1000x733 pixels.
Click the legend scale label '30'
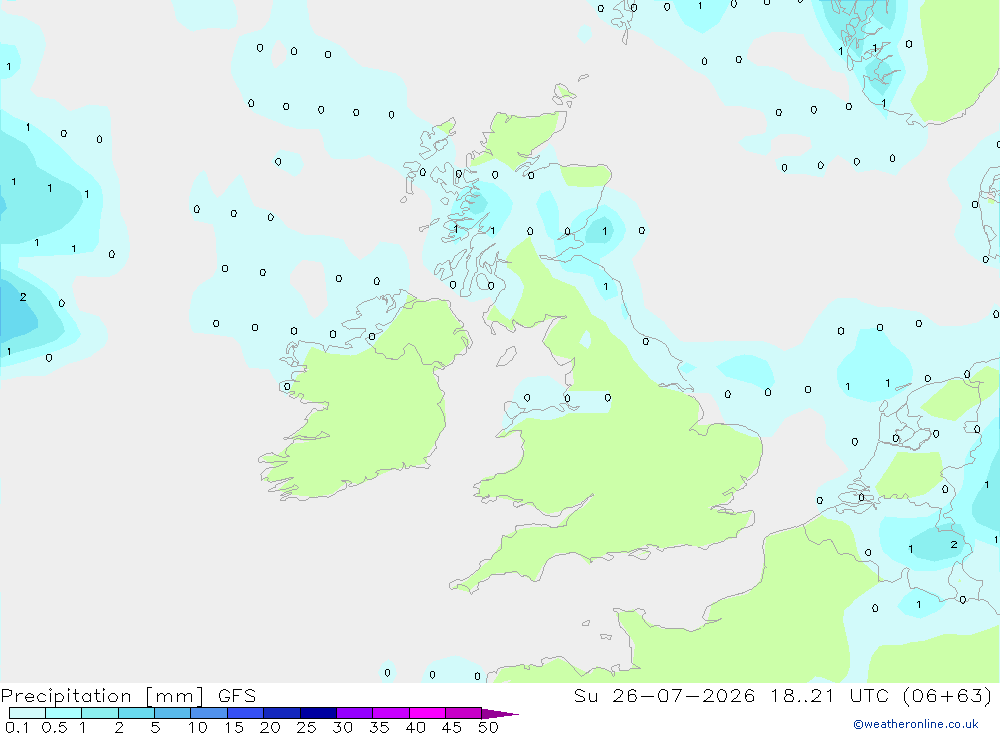(343, 727)
